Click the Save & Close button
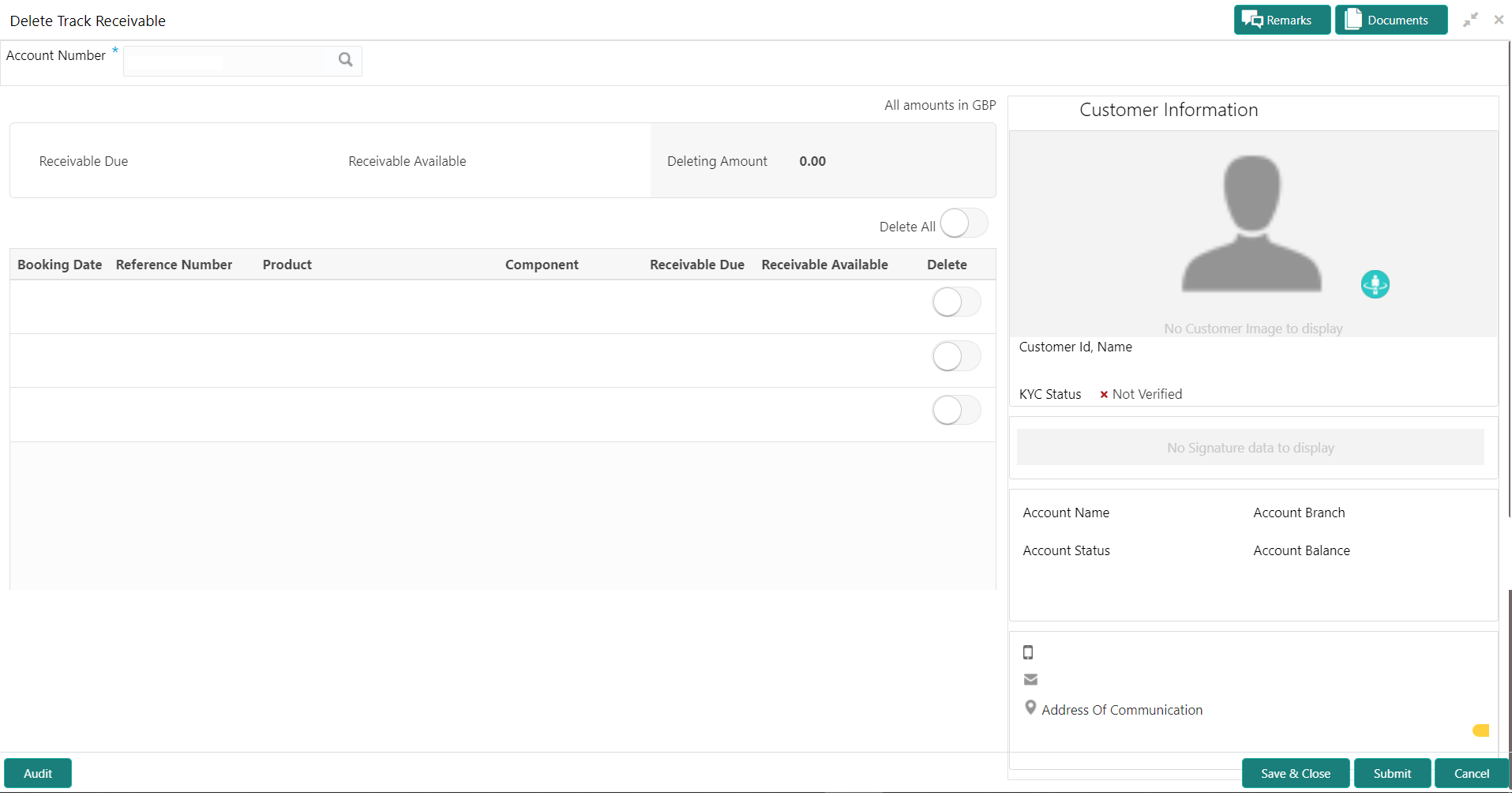Viewport: 1512px width, 796px height. (1296, 774)
